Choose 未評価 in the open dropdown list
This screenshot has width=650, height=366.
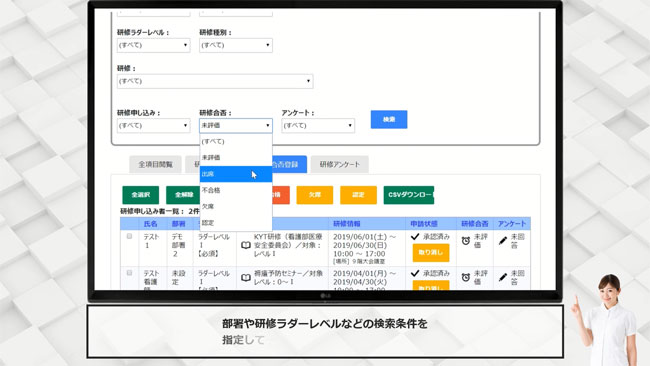236,158
